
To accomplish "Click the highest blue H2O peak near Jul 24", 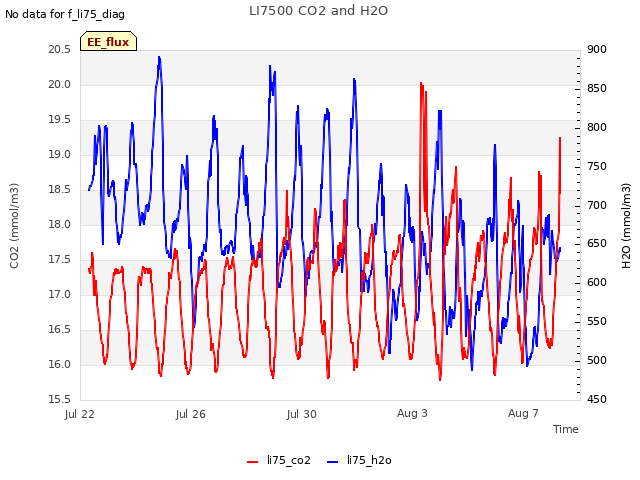I will [159, 58].
